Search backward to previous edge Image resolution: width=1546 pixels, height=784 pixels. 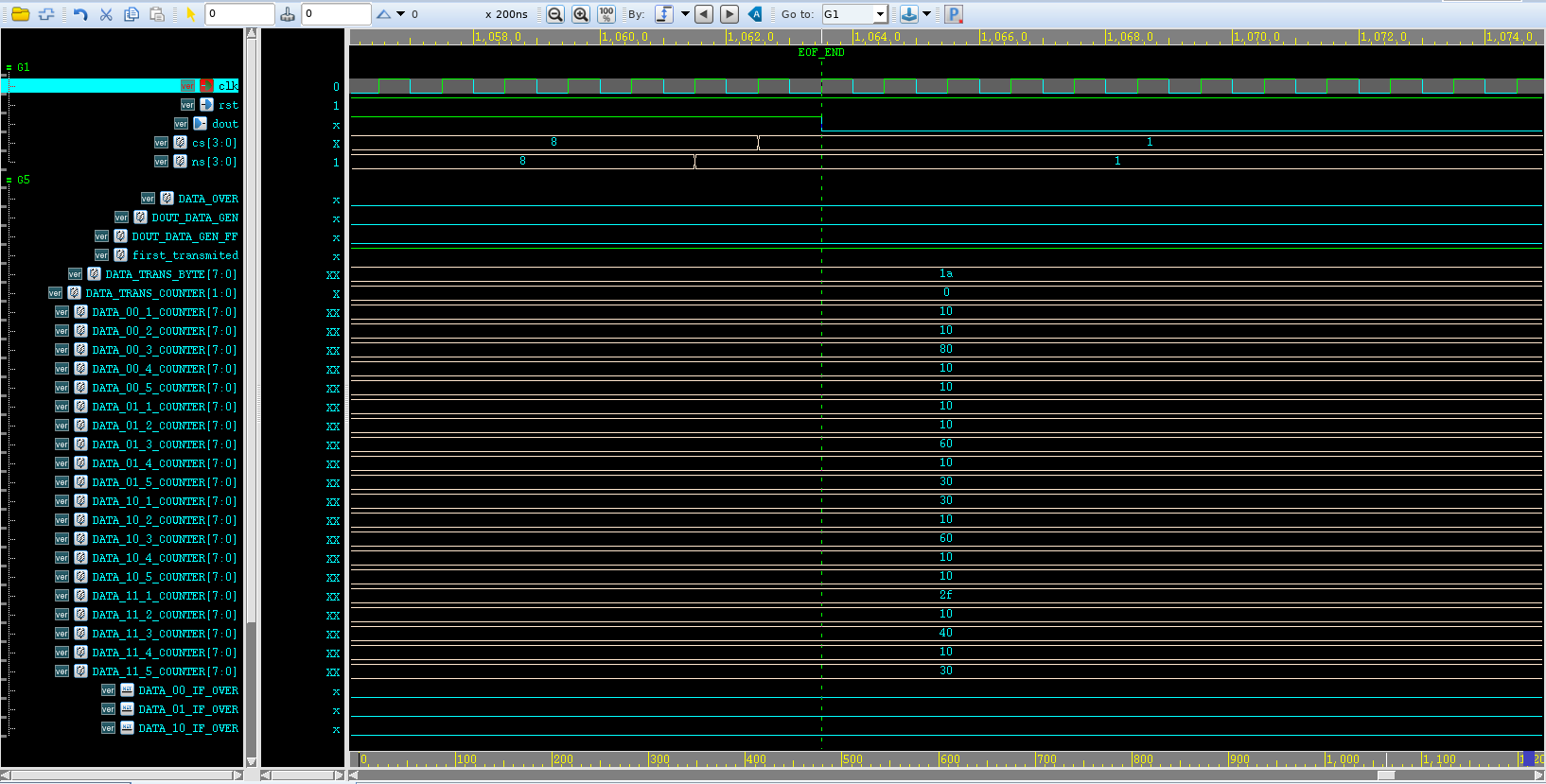704,14
